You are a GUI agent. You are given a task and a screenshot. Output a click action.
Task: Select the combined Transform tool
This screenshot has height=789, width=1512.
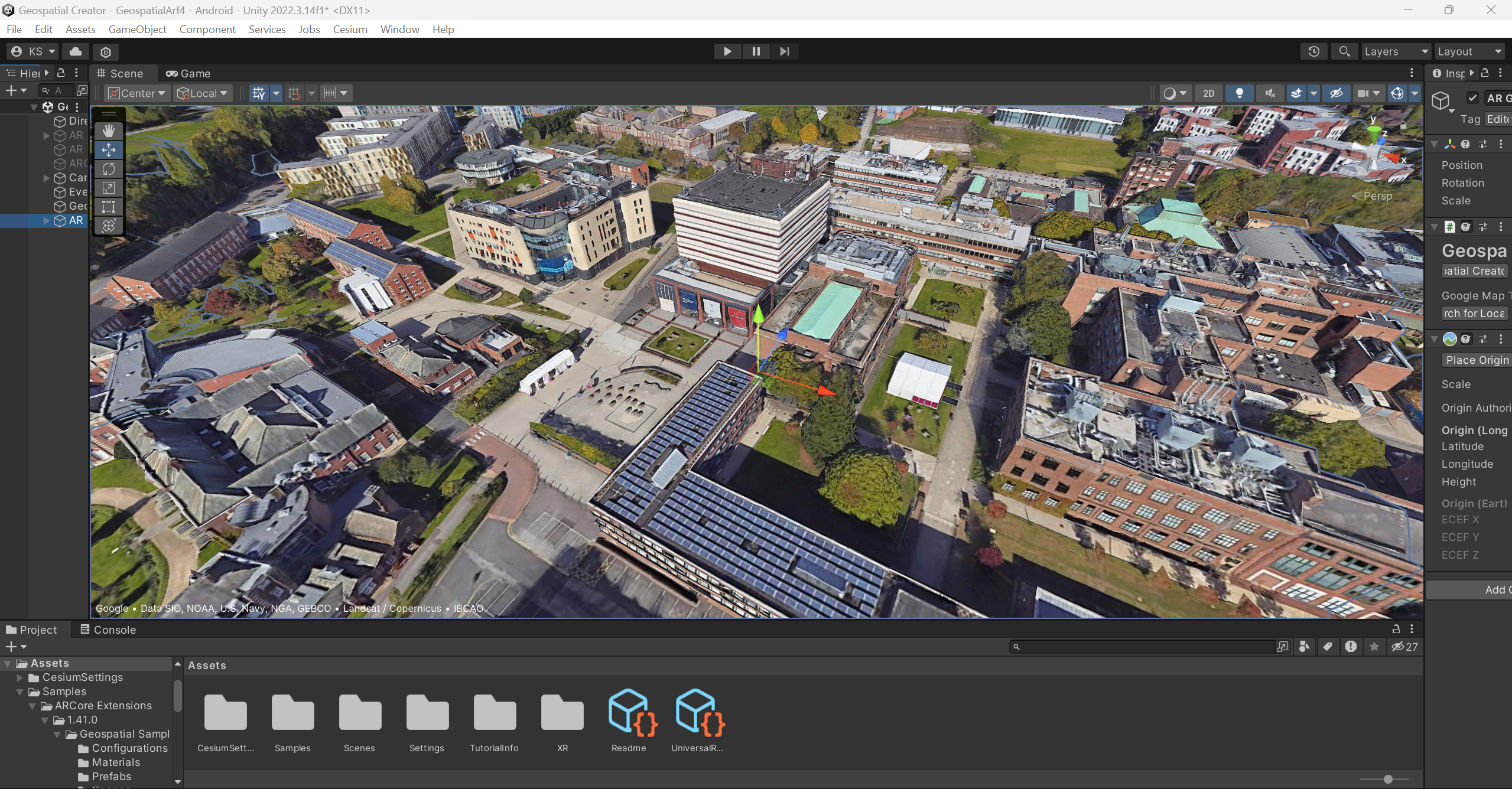109,226
